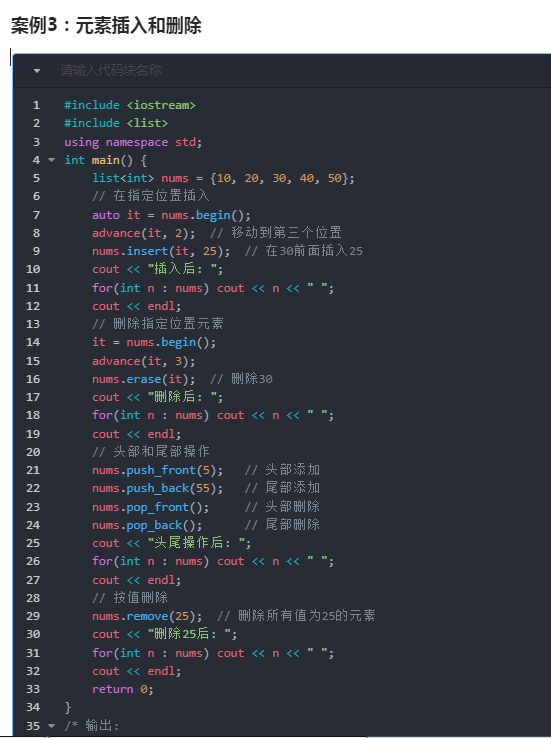Click comment '// 在指定位置插入'
Viewport: 551px width, 738px height.
point(151,196)
